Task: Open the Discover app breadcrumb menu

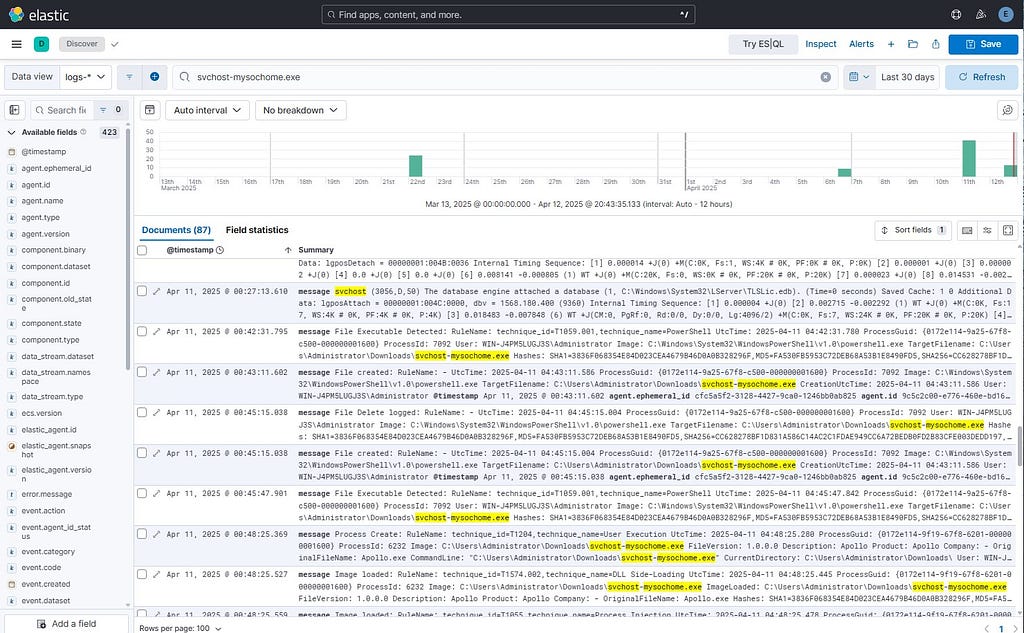Action: (82, 44)
